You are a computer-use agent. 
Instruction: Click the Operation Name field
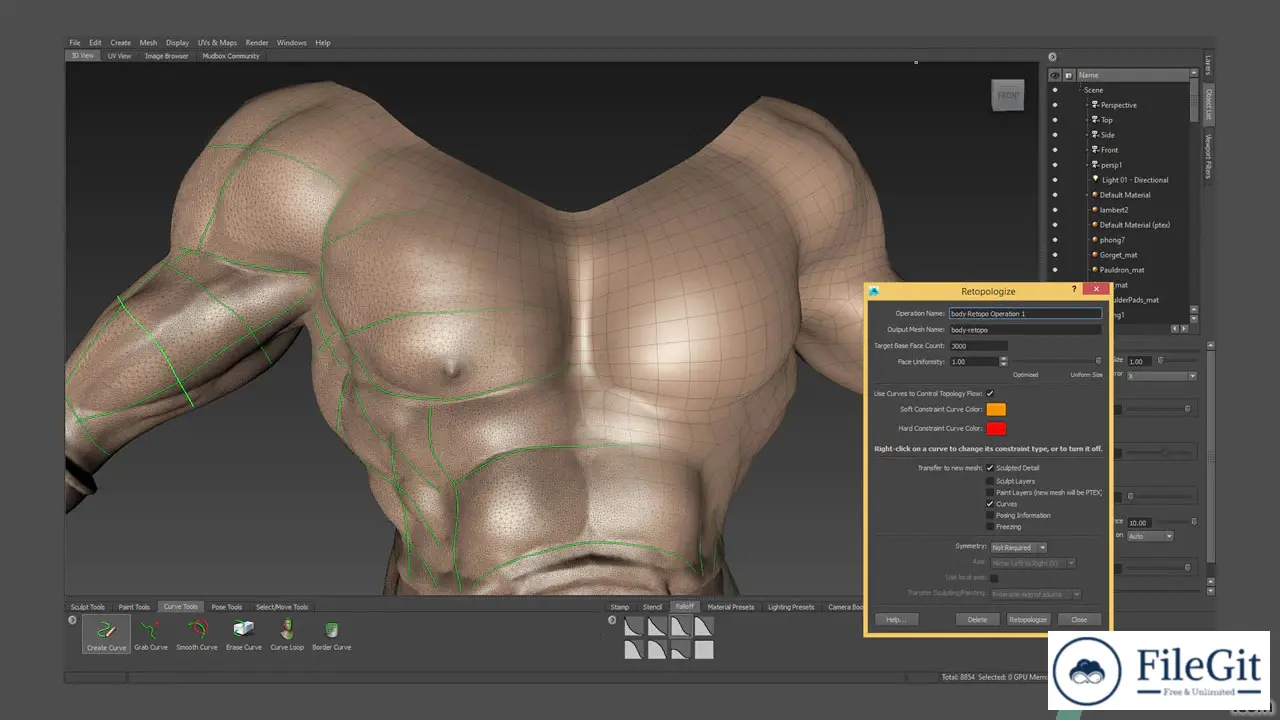pyautogui.click(x=1025, y=314)
